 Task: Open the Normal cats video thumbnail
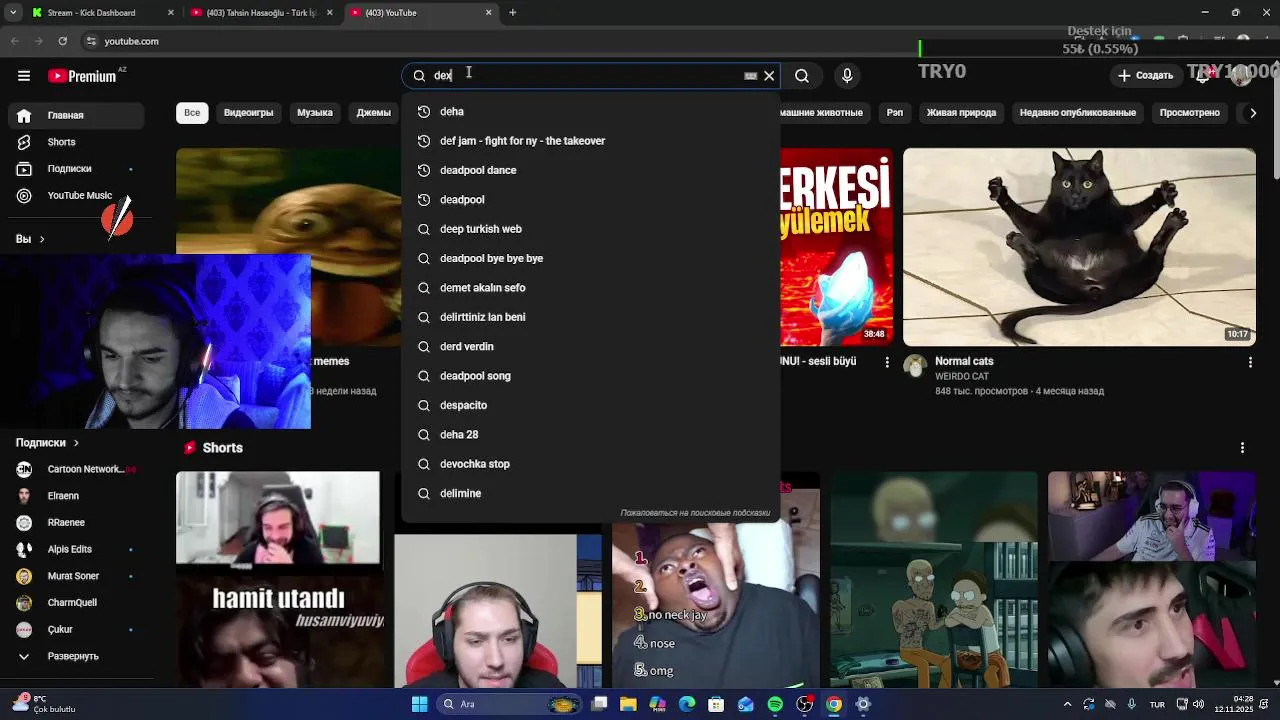1079,247
